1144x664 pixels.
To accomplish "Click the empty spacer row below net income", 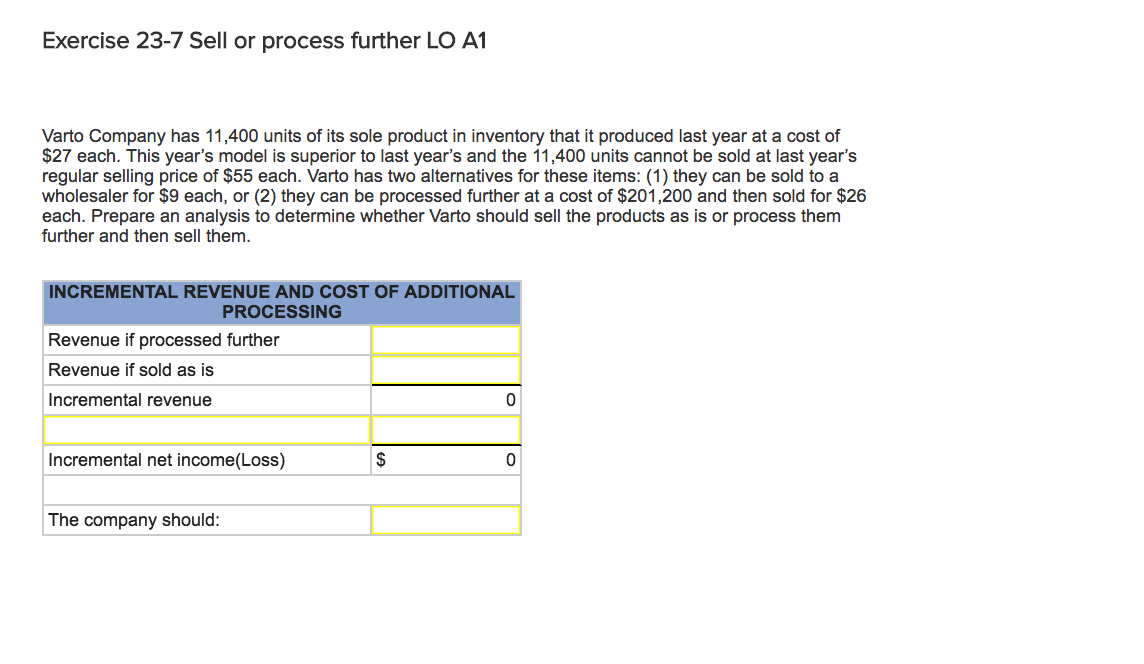I will coord(282,490).
